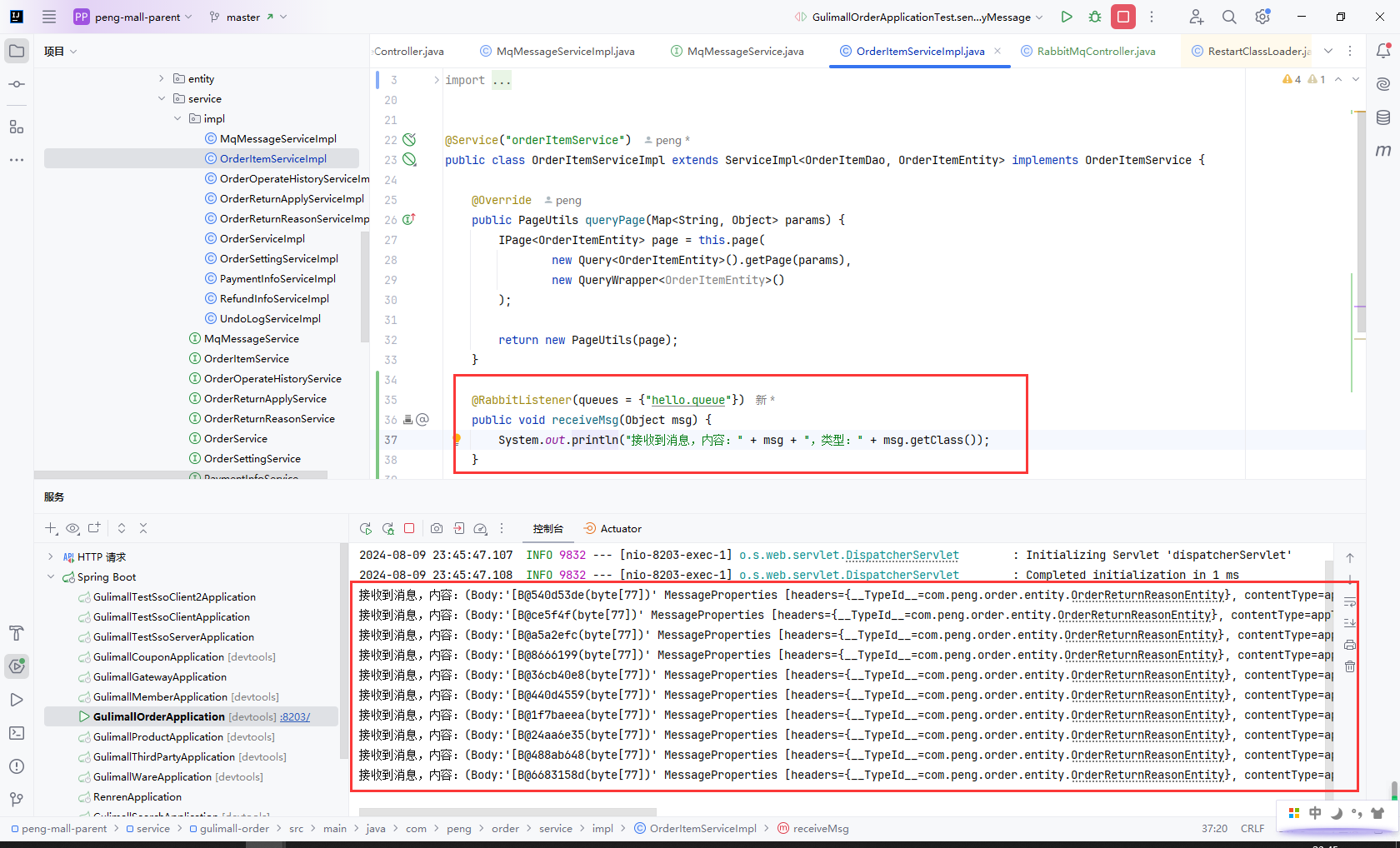
Task: Toggle soft-wrap in console
Action: [x=1350, y=601]
